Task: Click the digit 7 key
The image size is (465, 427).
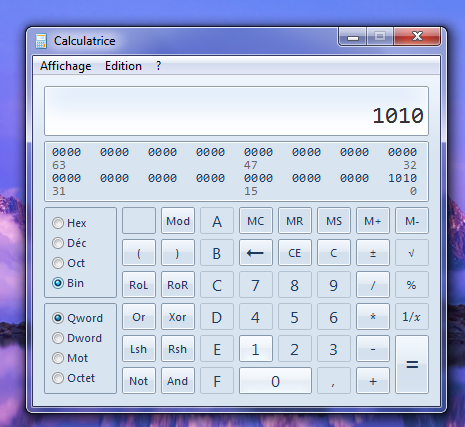Action: (x=256, y=285)
